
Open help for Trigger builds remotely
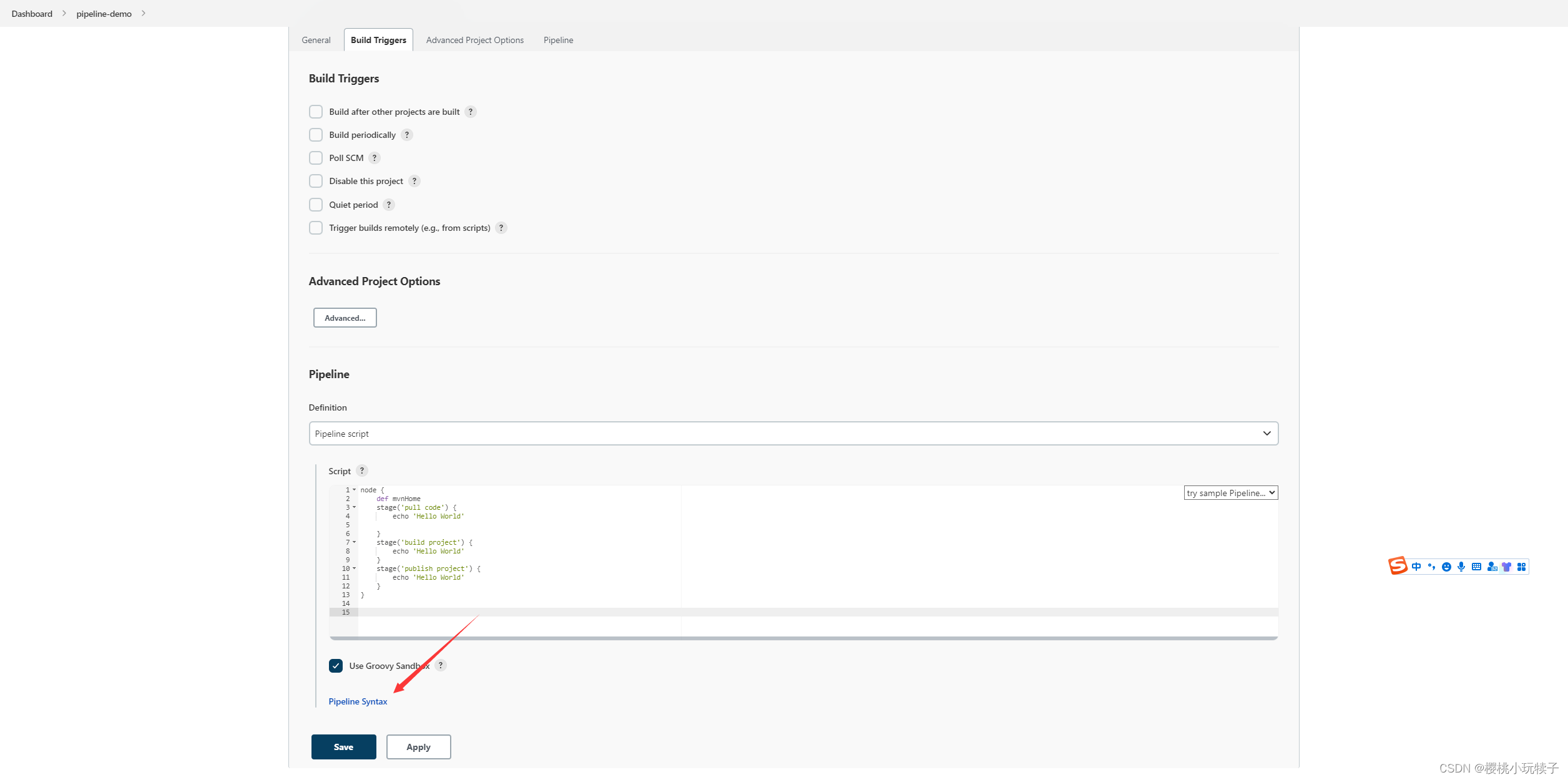[501, 228]
